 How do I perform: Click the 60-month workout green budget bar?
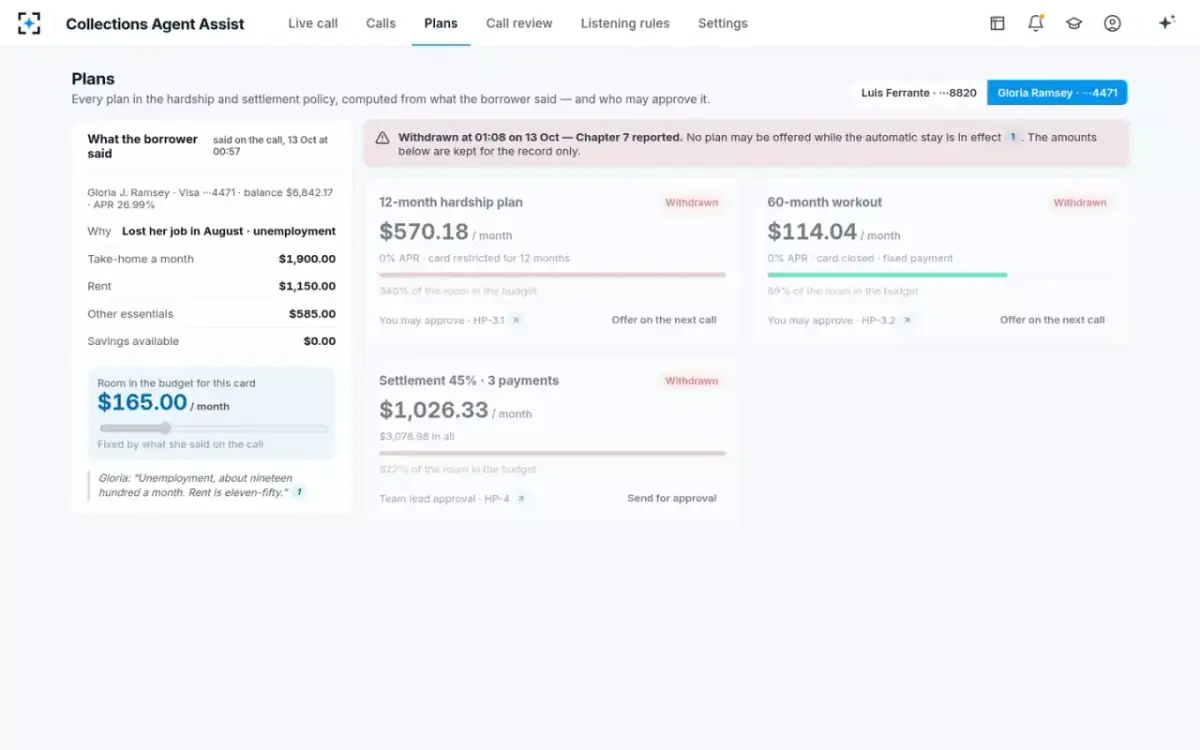point(887,274)
